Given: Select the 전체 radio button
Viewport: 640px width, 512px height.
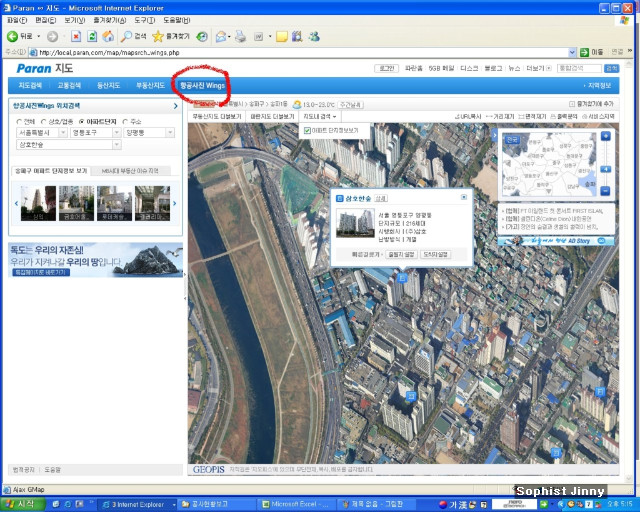Looking at the screenshot, I should click(x=19, y=122).
